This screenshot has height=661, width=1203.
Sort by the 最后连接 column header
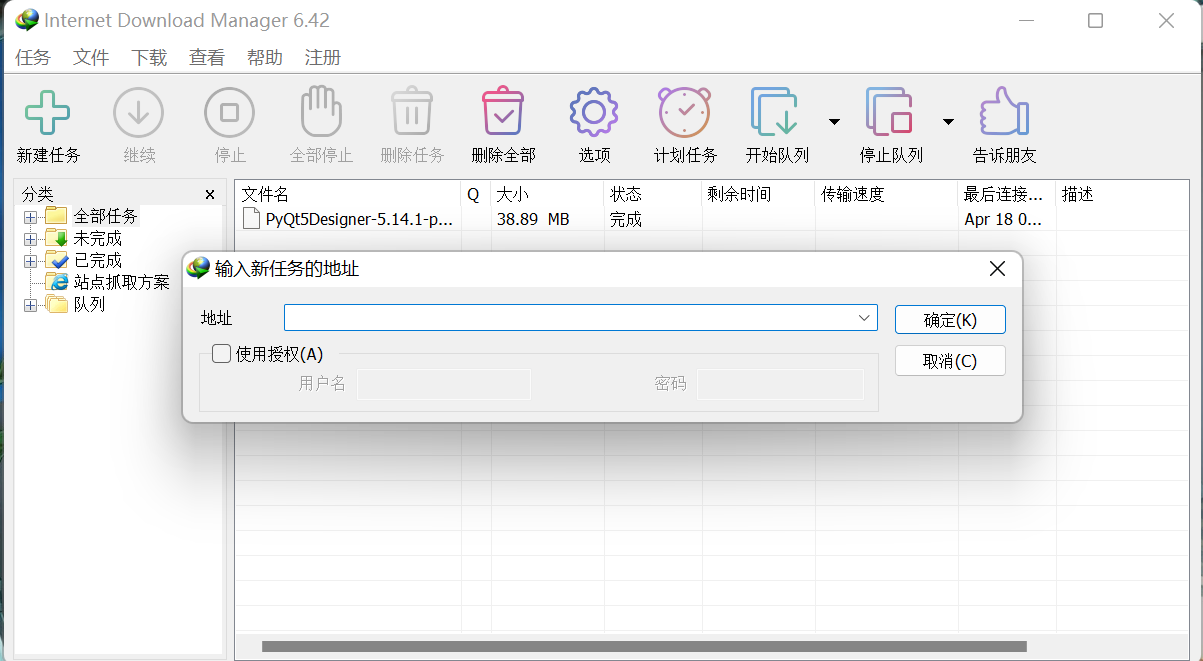tap(1006, 194)
